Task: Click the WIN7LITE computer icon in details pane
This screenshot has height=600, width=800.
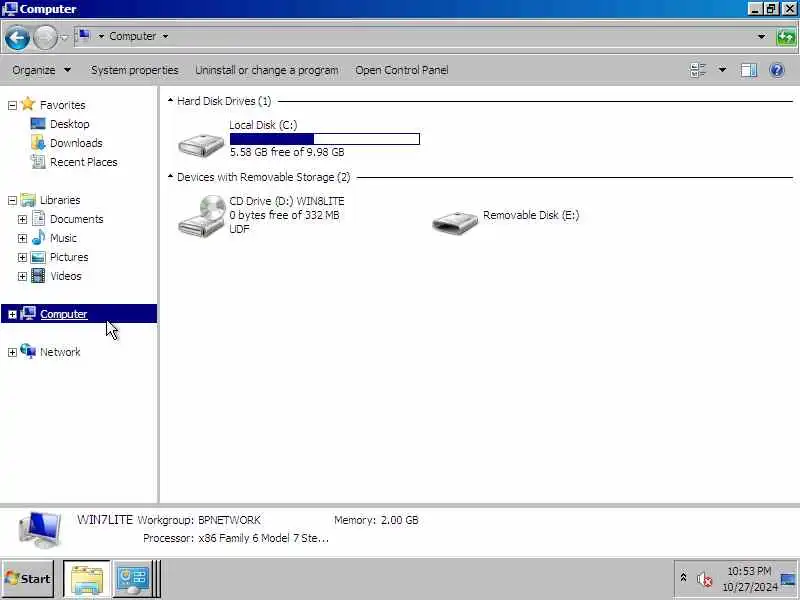Action: (x=40, y=530)
